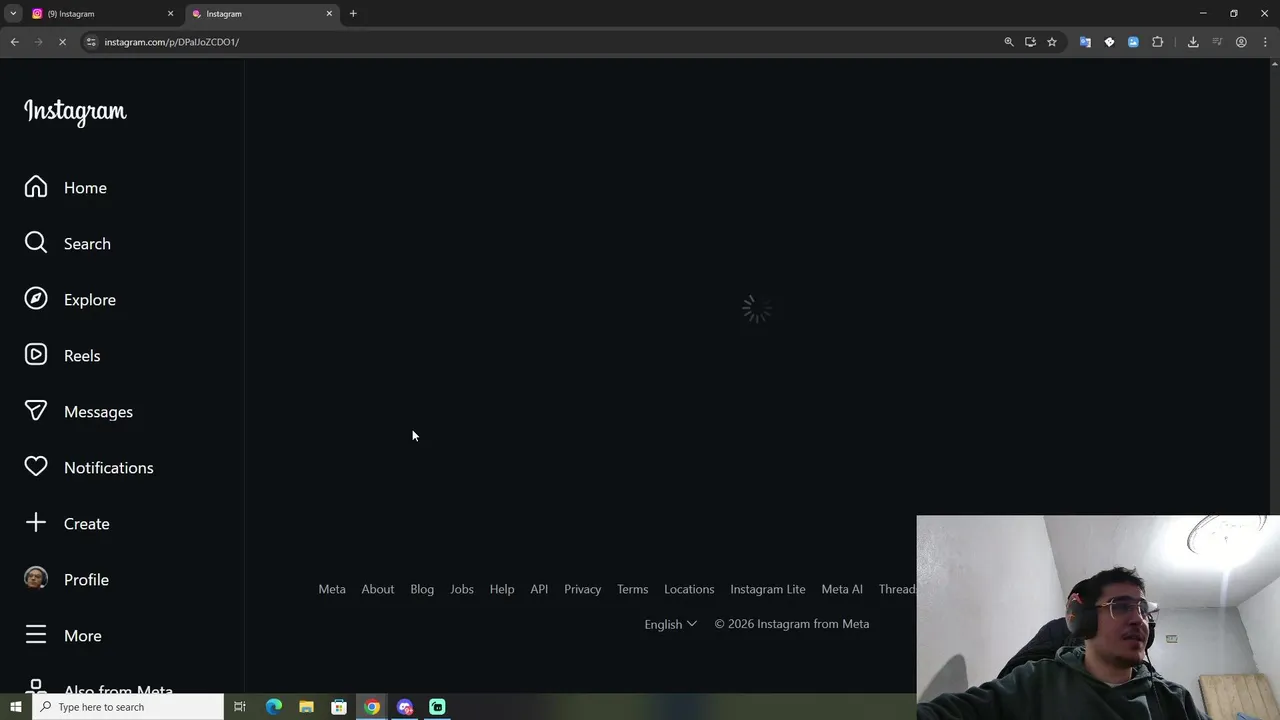Switch to Chrome on the taskbar
This screenshot has width=1280, height=720.
[x=372, y=707]
